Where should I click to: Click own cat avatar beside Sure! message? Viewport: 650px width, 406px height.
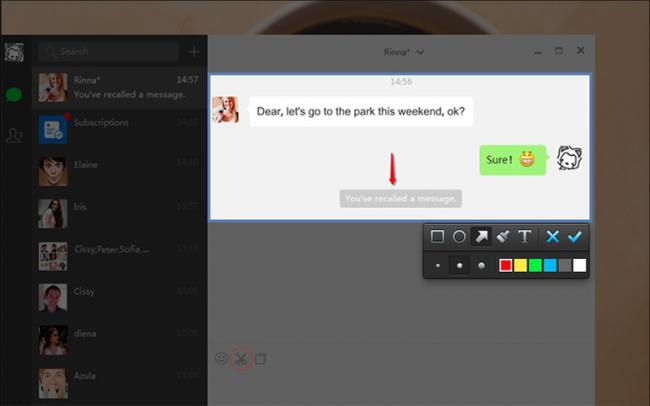pos(570,158)
